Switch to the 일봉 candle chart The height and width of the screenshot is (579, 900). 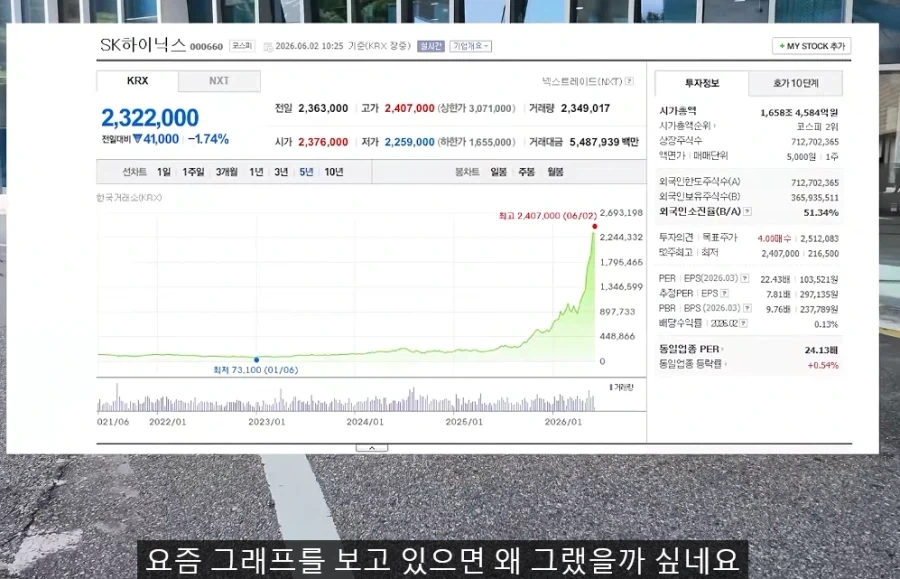tap(498, 172)
